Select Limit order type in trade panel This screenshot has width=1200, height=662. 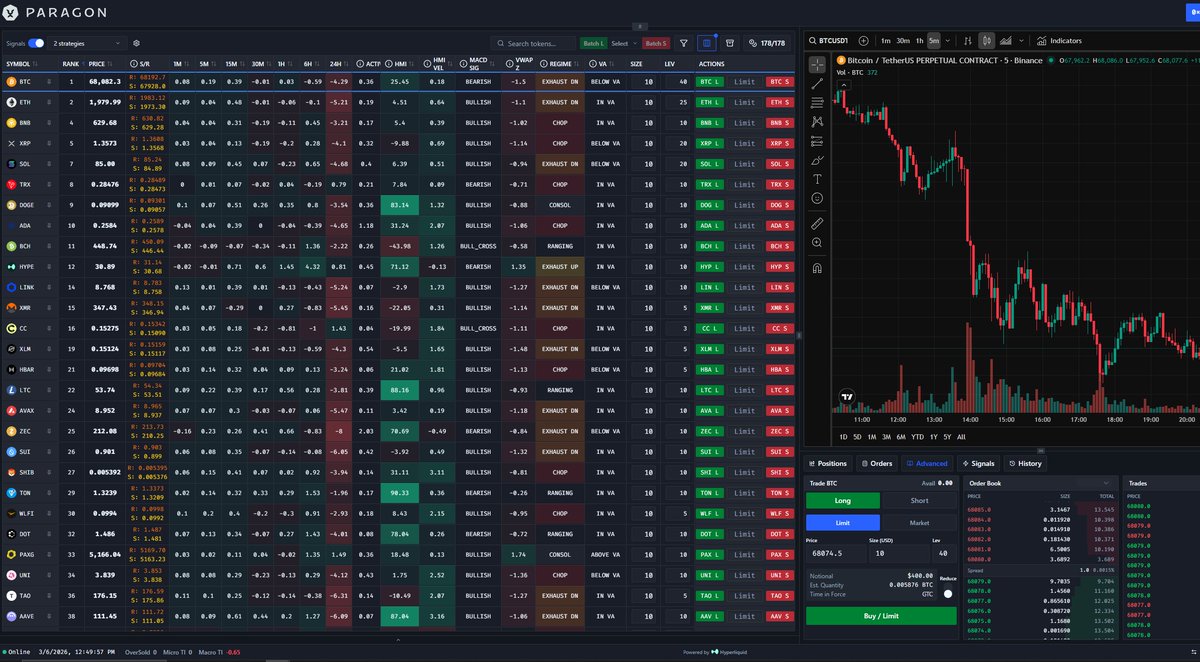tap(843, 522)
